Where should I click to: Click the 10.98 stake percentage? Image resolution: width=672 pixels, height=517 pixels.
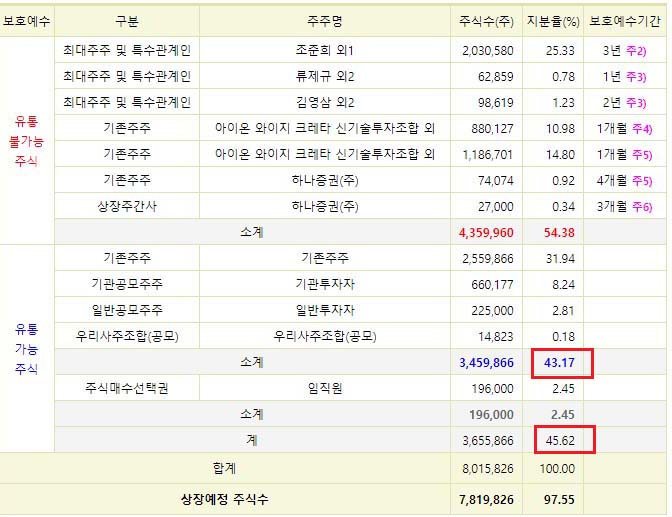tap(560, 129)
